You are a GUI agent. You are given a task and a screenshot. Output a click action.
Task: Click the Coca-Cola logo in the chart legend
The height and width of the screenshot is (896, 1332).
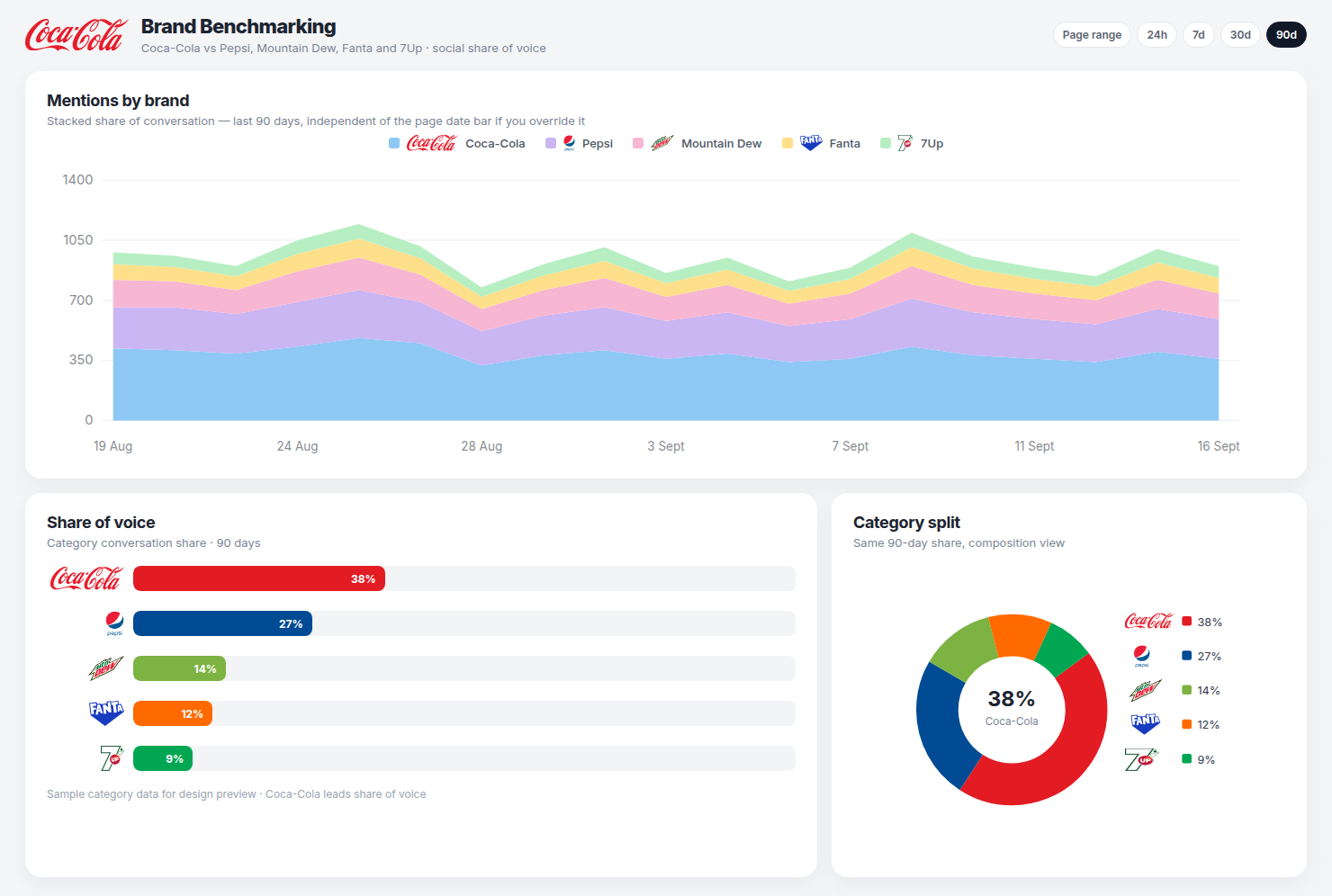432,143
